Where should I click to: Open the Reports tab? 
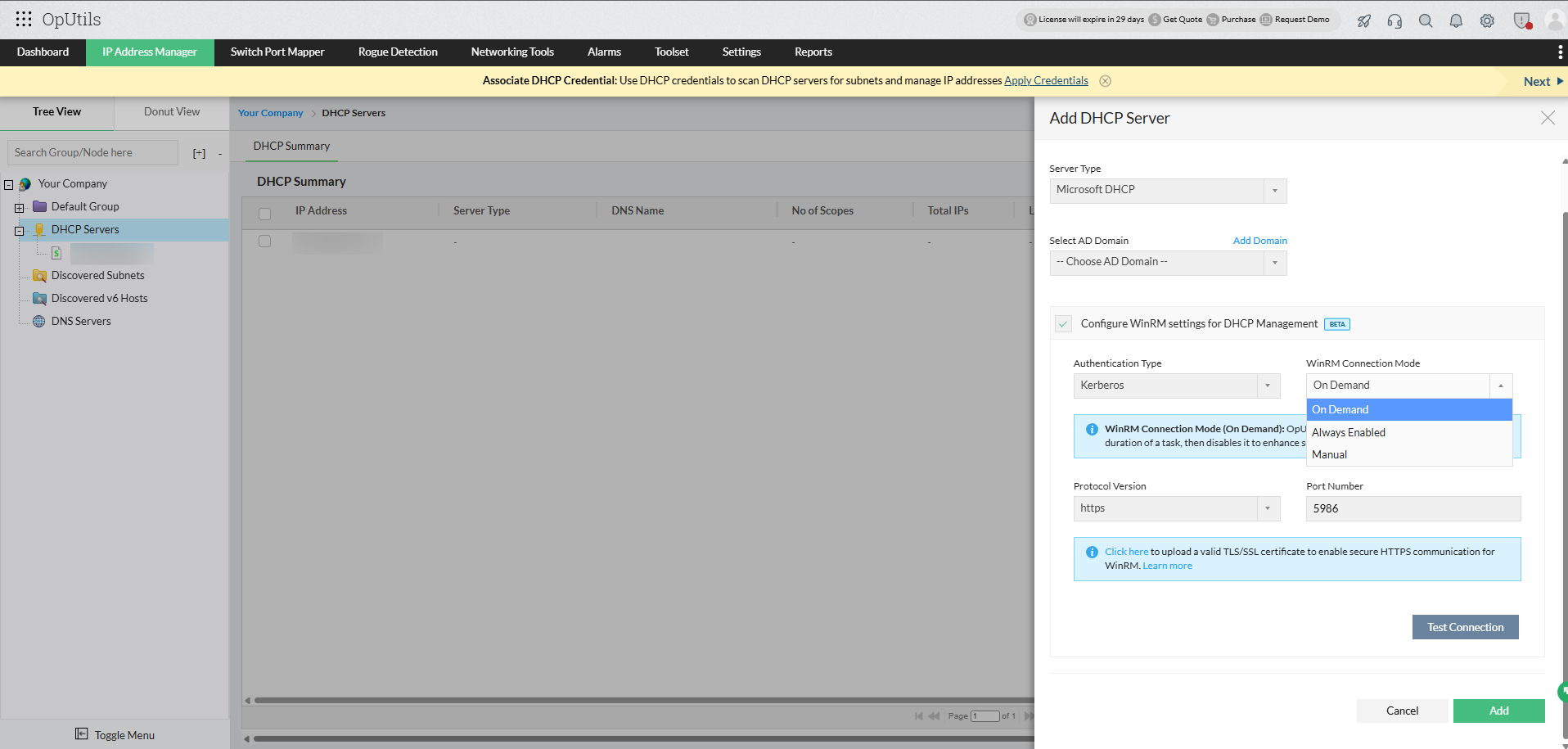(x=813, y=52)
